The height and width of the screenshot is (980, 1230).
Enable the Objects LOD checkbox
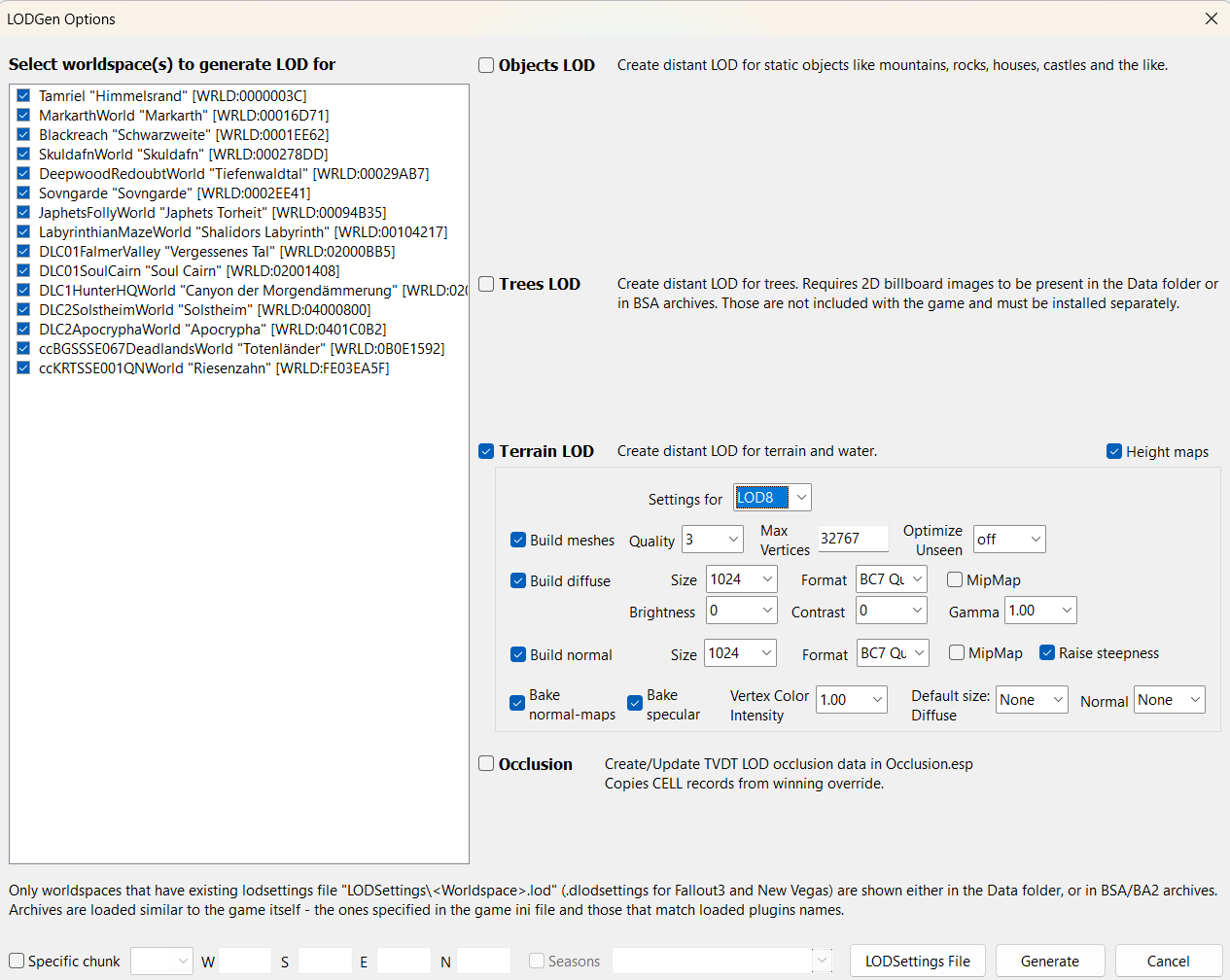click(x=486, y=65)
